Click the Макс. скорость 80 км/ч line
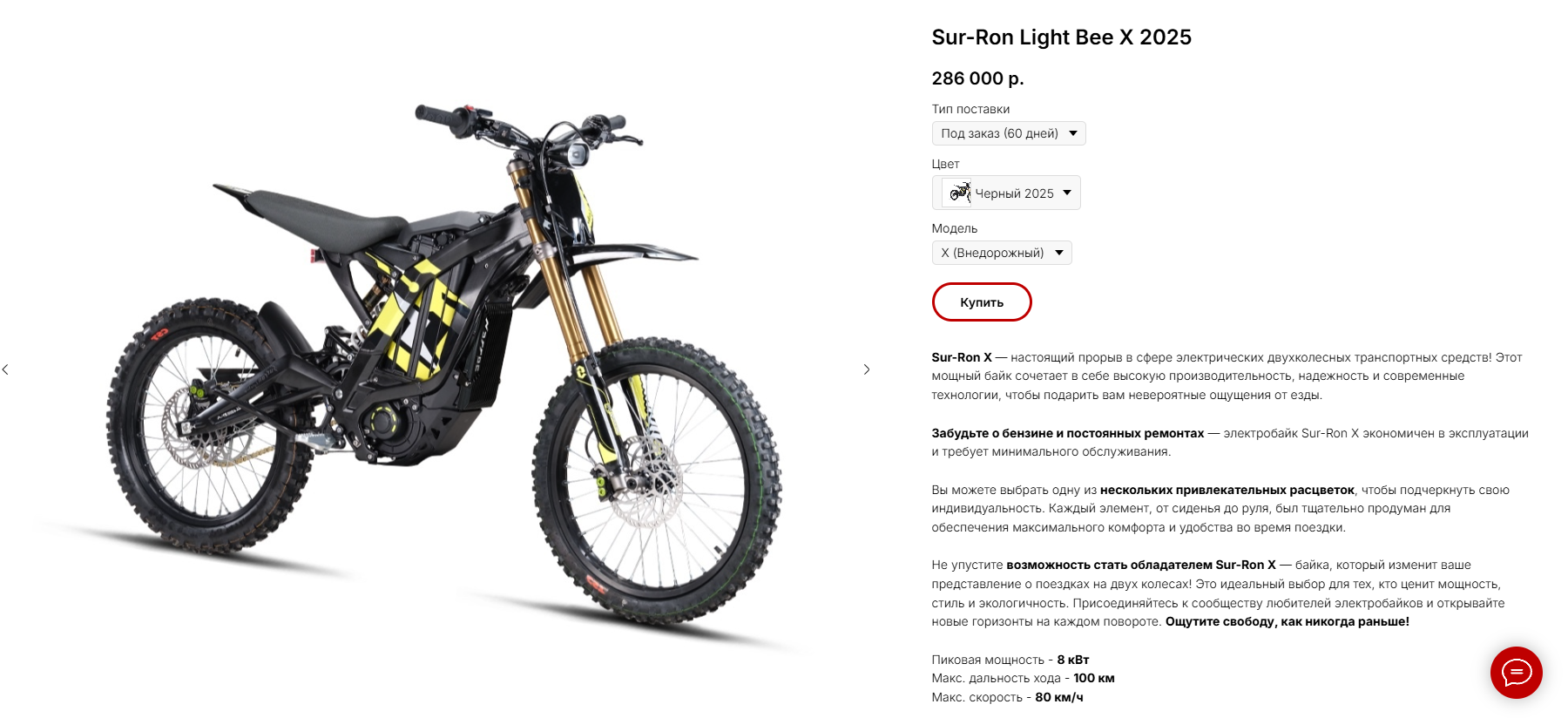Viewport: 1568px width, 718px height. tap(1008, 697)
